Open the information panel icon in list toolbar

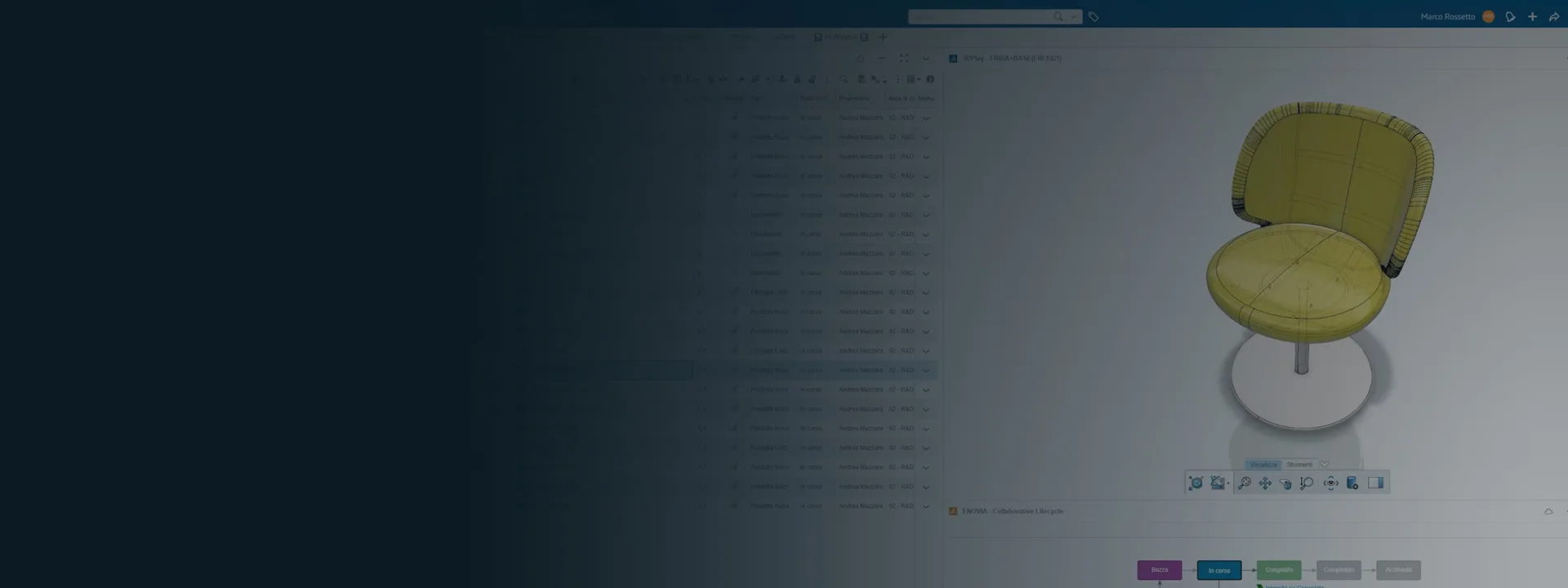[x=930, y=79]
